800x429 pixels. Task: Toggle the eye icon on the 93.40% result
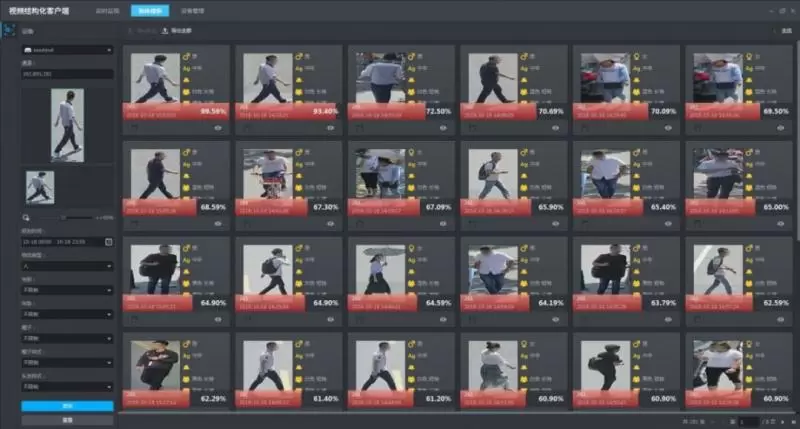pos(330,127)
